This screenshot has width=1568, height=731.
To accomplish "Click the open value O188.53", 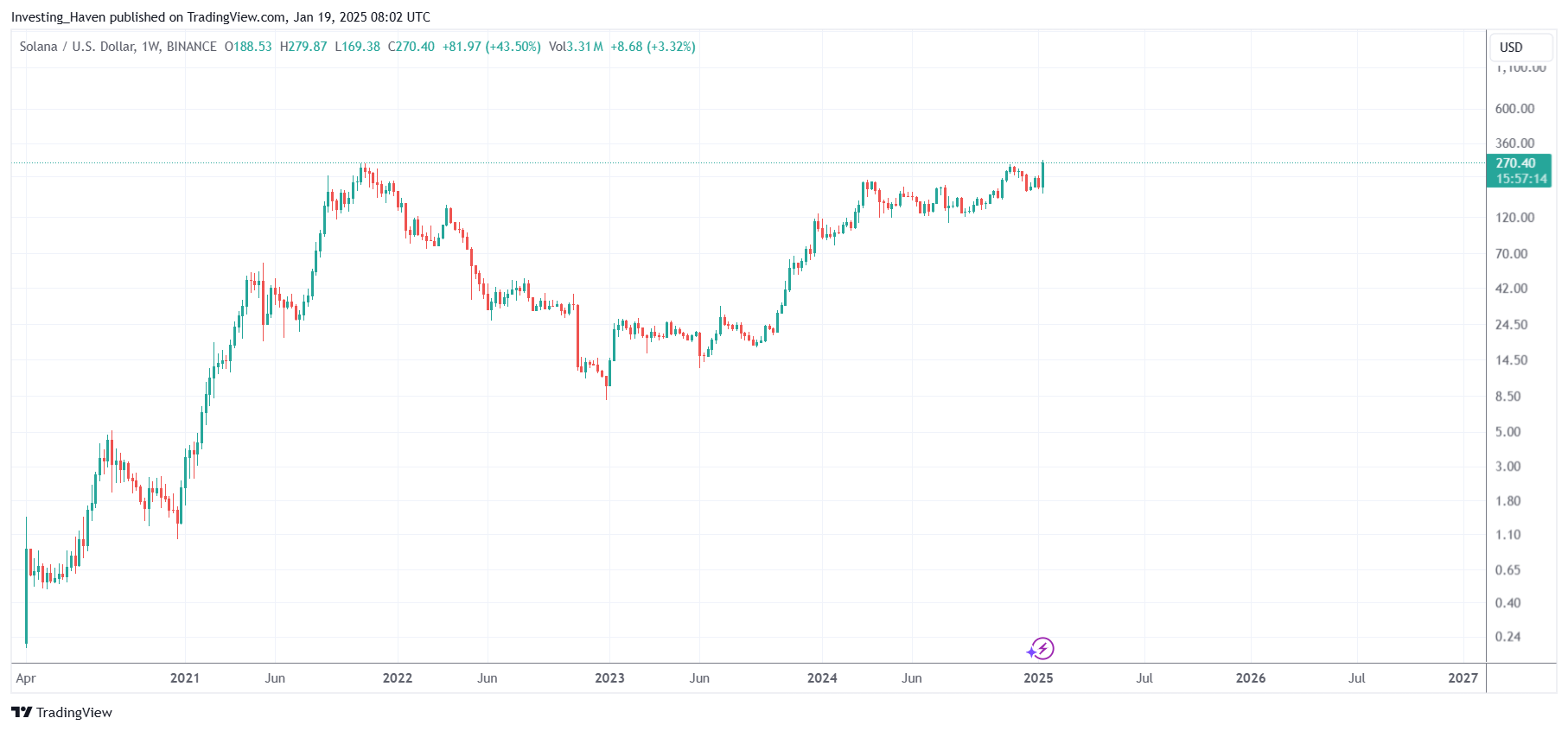I will click(248, 47).
